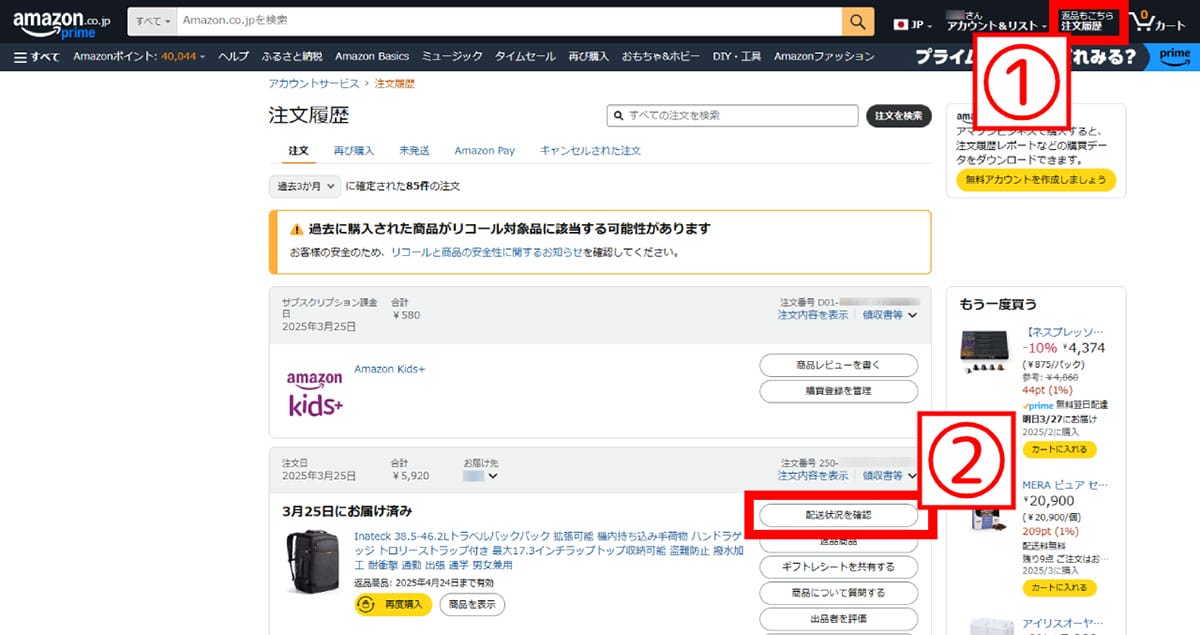Click the yellow 再度購入 button
This screenshot has width=1200, height=635.
point(393,604)
